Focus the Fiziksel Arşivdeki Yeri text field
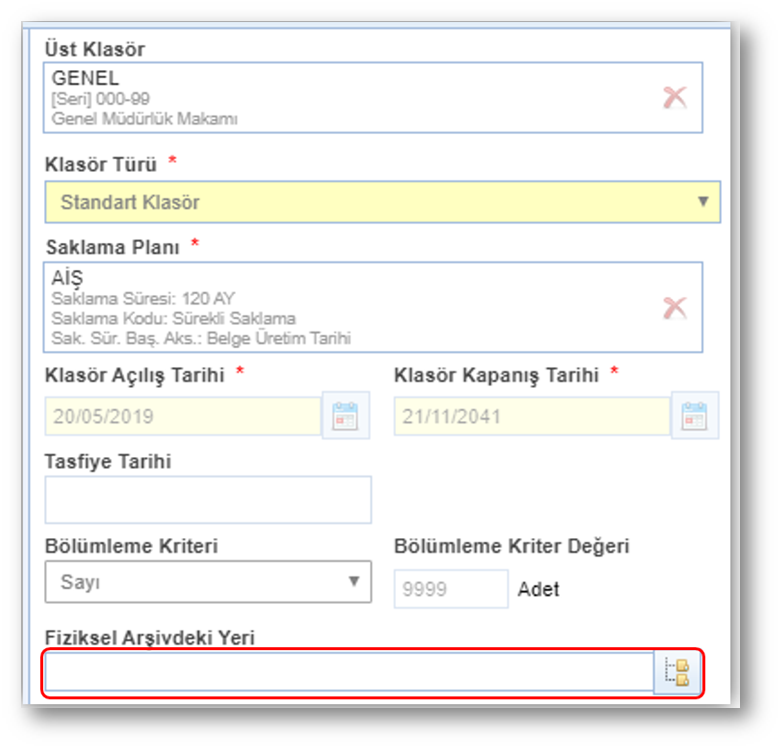782x750 pixels. click(348, 673)
